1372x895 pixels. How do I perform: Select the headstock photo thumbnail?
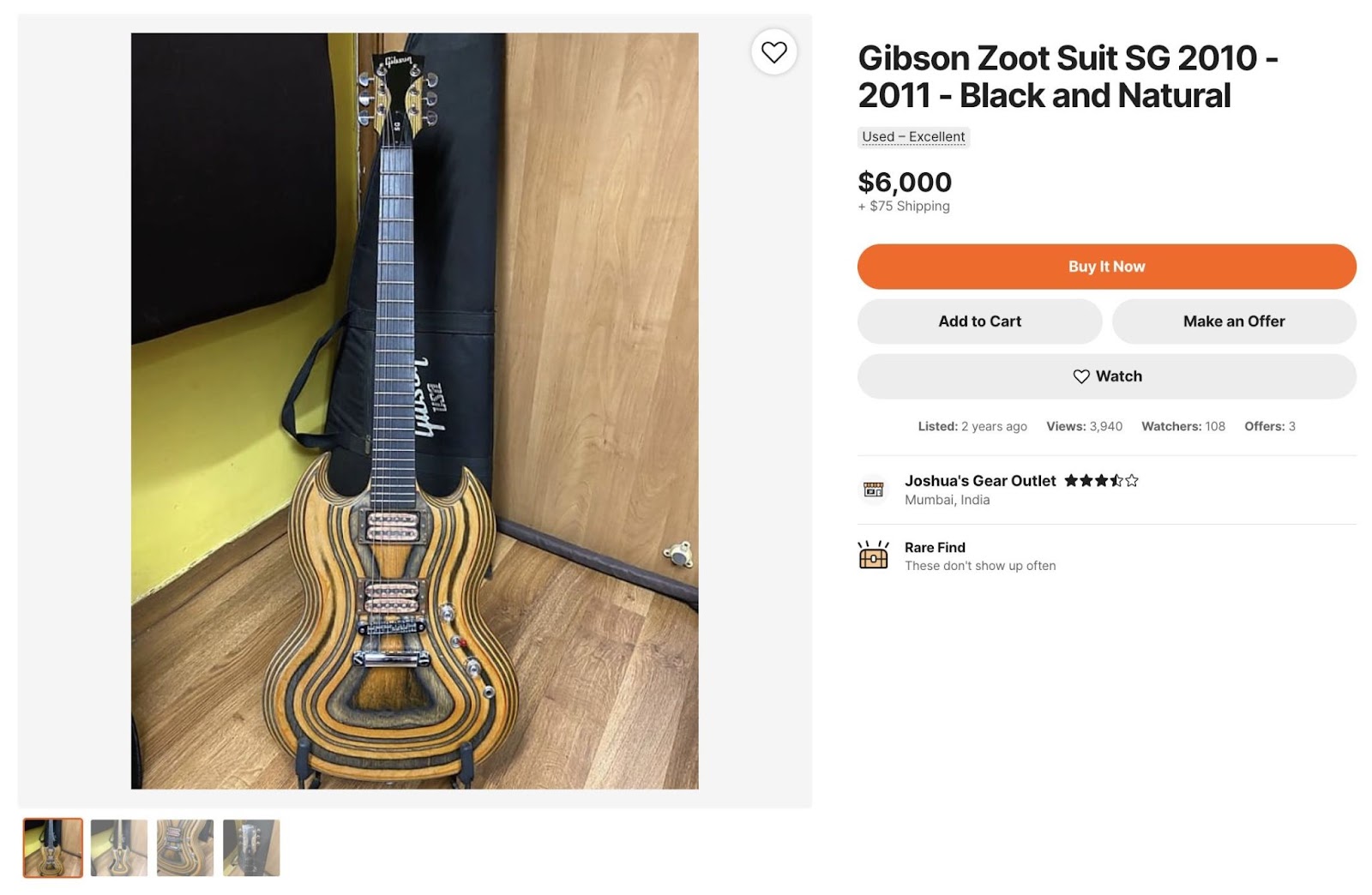click(x=250, y=847)
